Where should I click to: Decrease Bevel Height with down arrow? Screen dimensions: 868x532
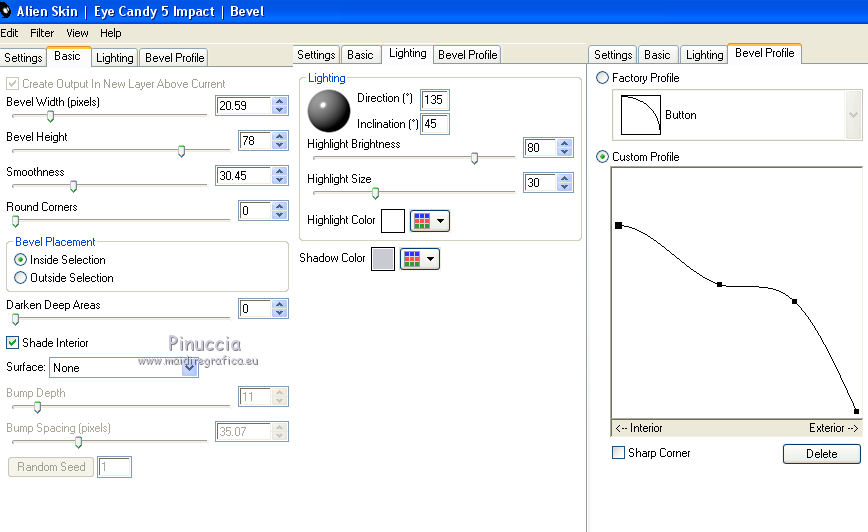(280, 145)
